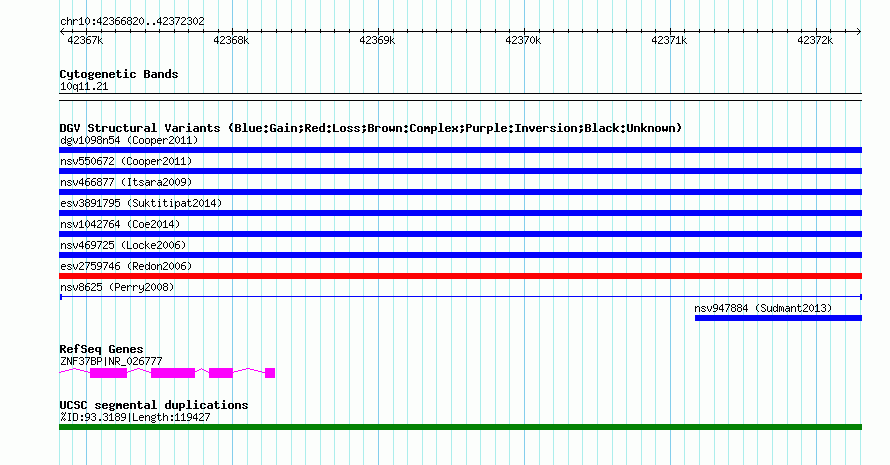Open the esv3891795 (Suktitipat2014) variant label
This screenshot has height=465, width=890.
coord(141,203)
